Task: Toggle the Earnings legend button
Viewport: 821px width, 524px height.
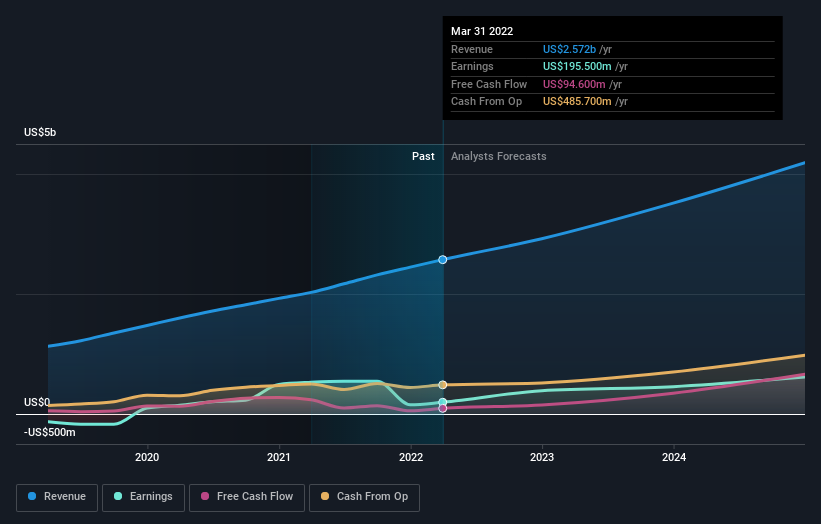Action: click(x=143, y=497)
